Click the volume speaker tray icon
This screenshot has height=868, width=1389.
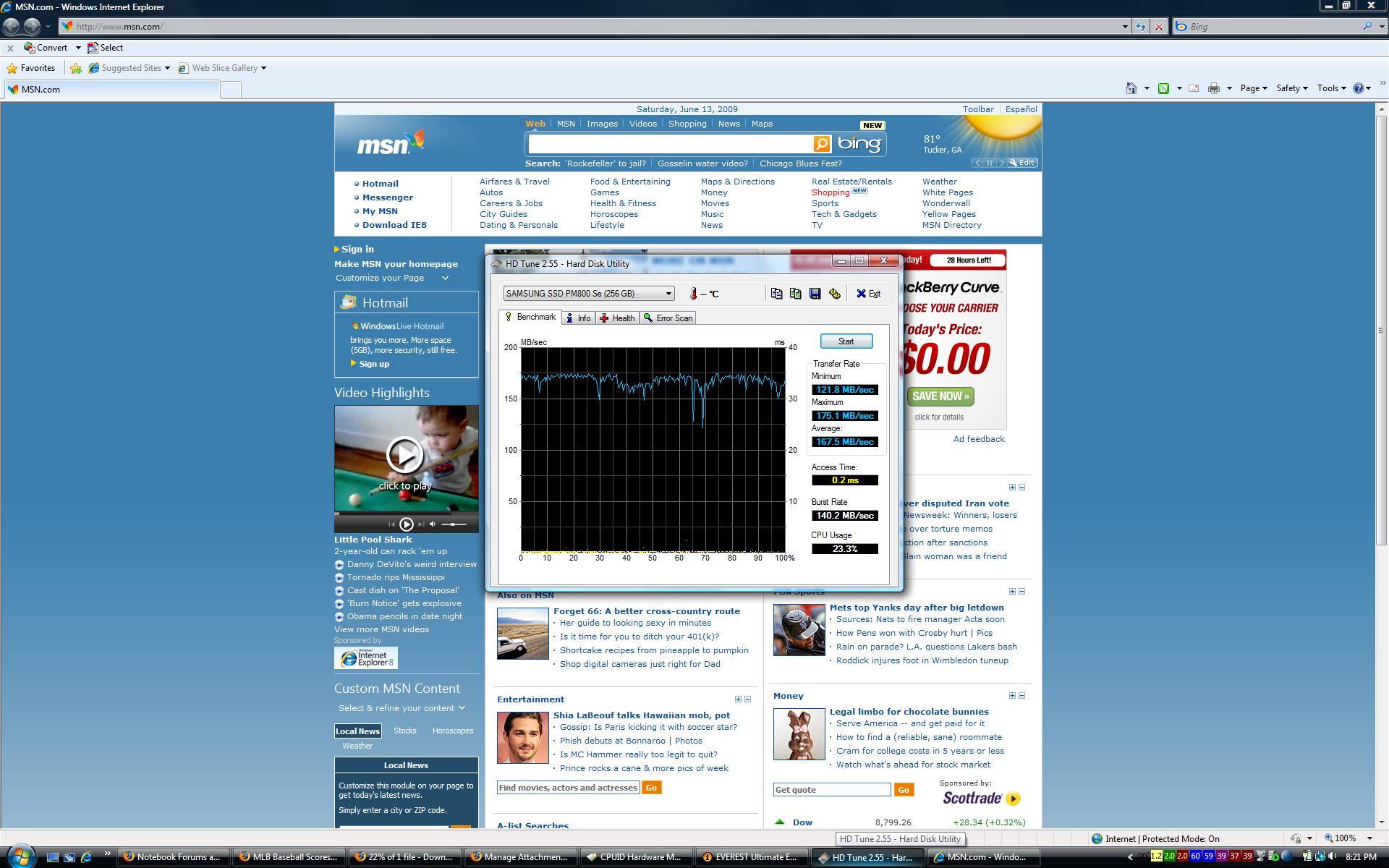click(x=1332, y=856)
